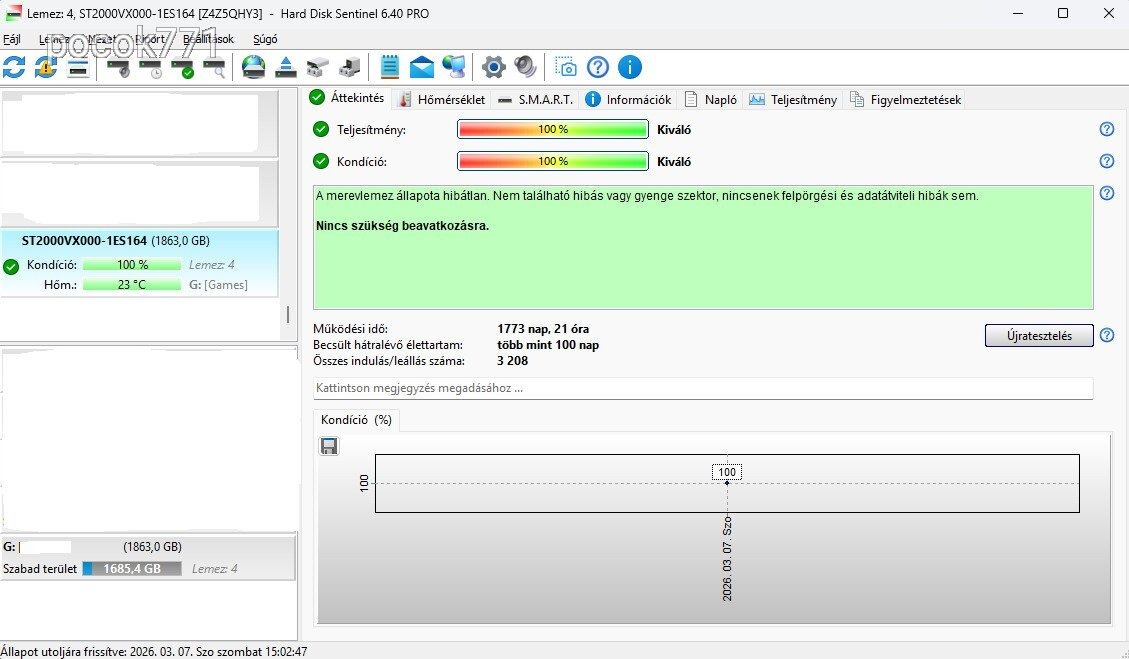Switch to the Hőmérséklet tab

[443, 100]
